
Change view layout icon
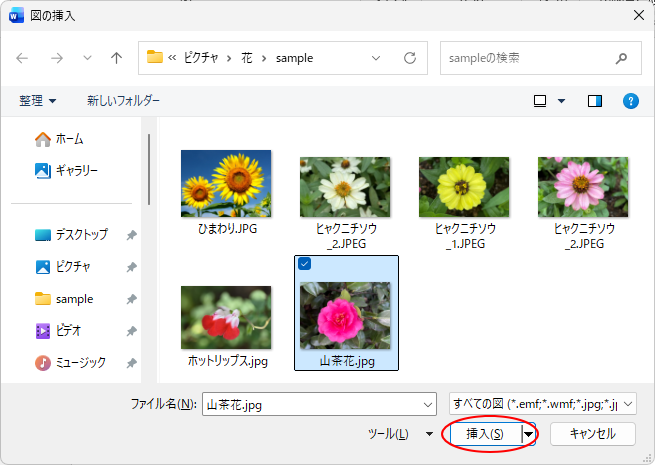click(x=540, y=101)
